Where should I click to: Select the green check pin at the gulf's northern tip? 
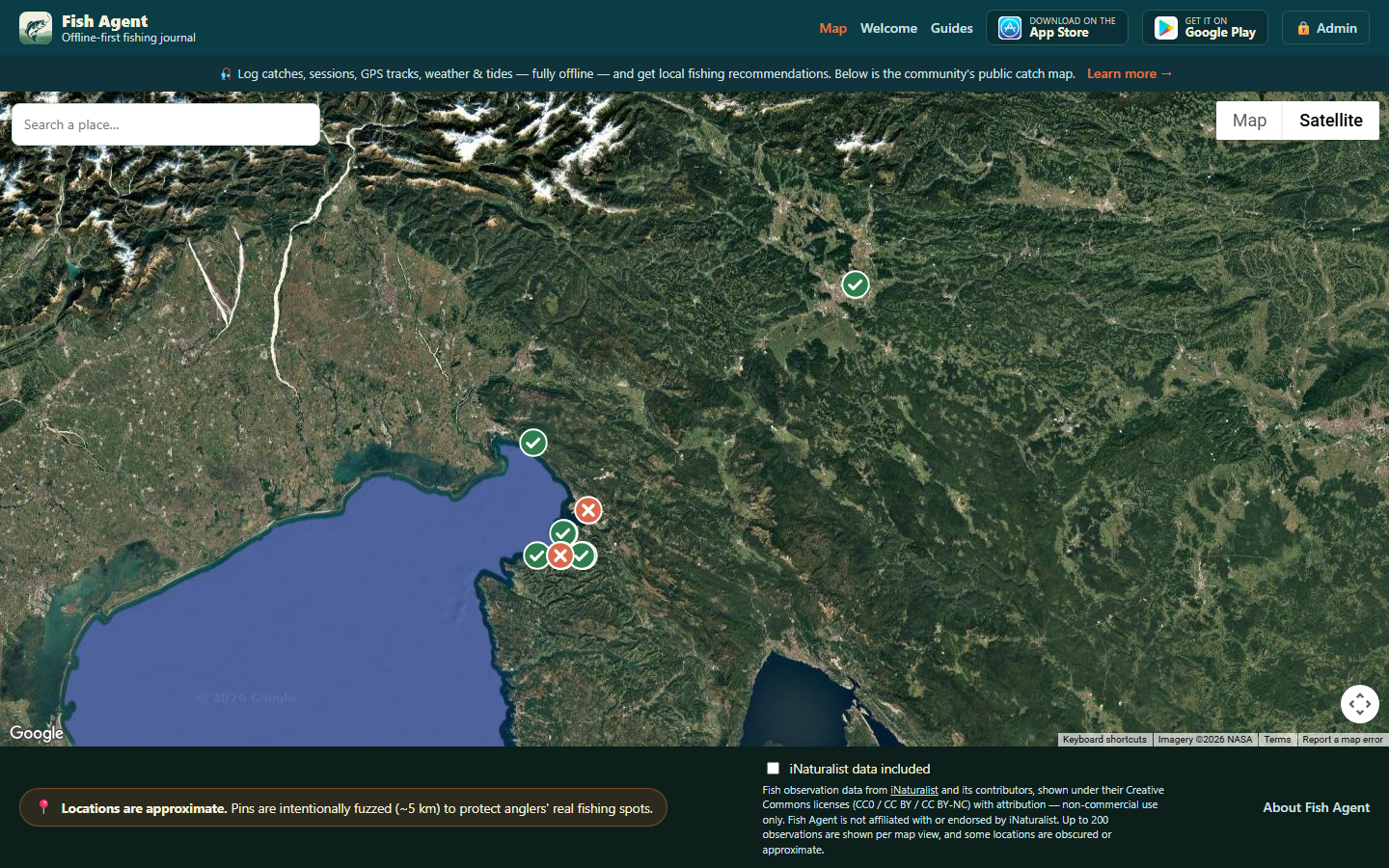pos(533,443)
